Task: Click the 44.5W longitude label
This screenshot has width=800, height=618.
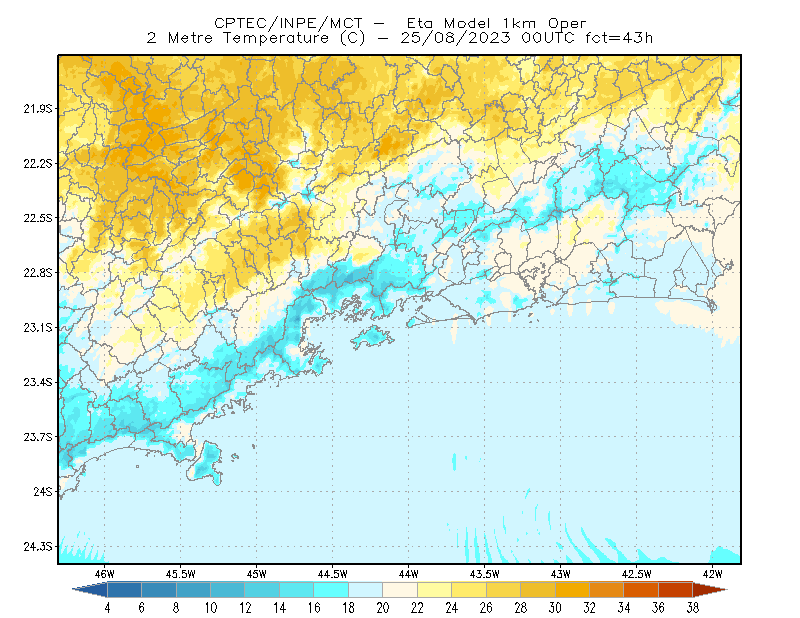Action: (333, 574)
